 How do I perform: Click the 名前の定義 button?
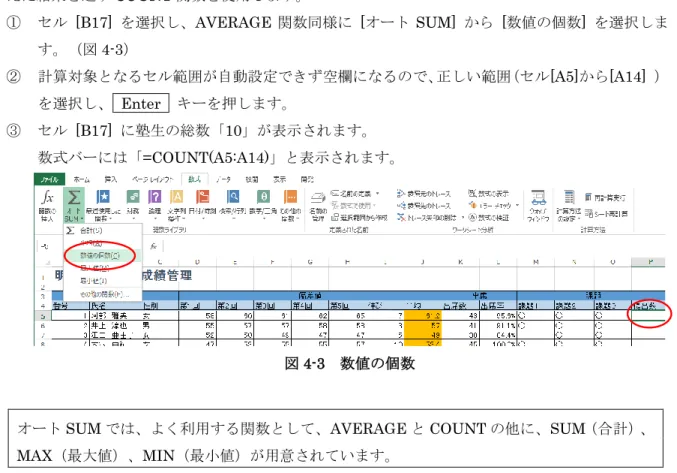point(351,193)
